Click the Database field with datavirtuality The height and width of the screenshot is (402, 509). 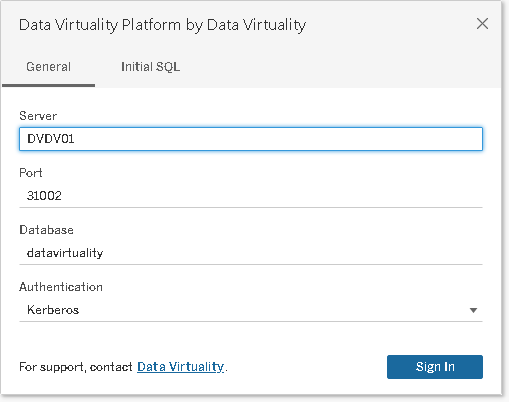tap(251, 253)
